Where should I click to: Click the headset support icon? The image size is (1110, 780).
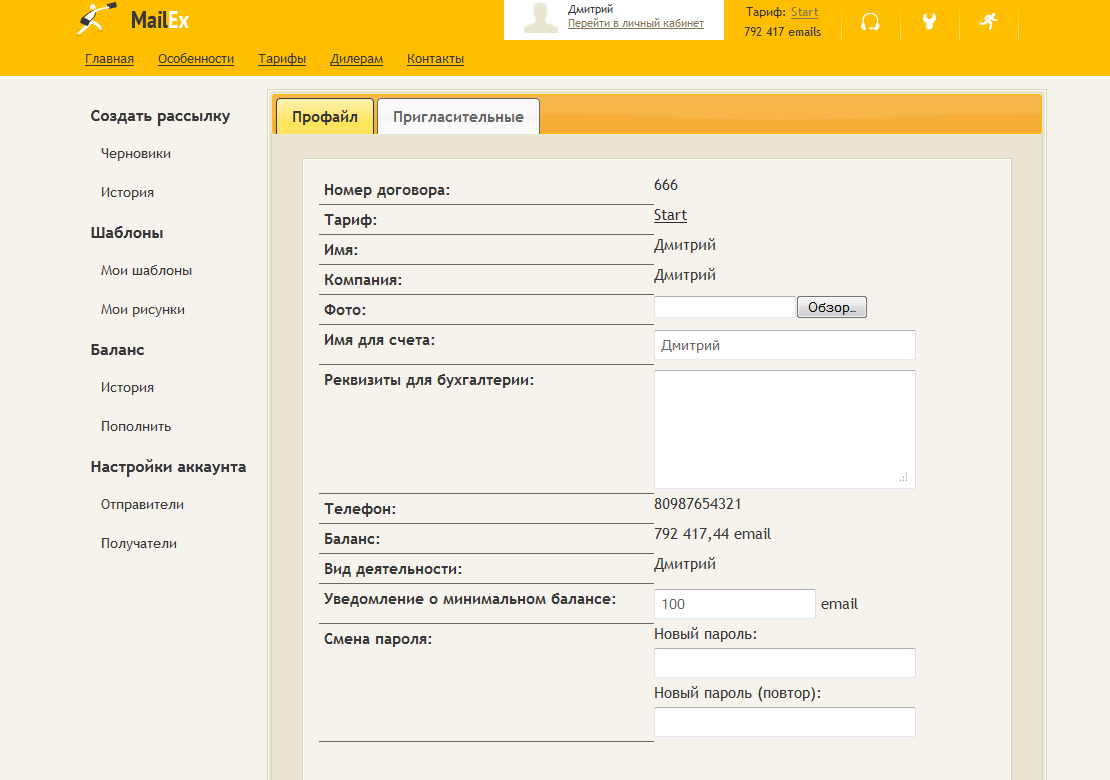coord(870,22)
